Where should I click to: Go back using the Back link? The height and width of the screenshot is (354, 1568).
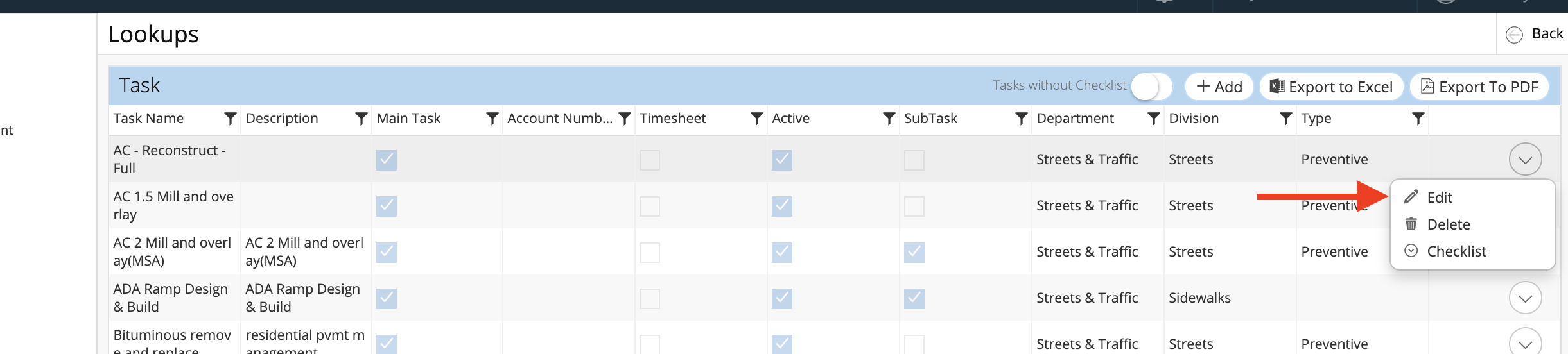pos(1547,33)
